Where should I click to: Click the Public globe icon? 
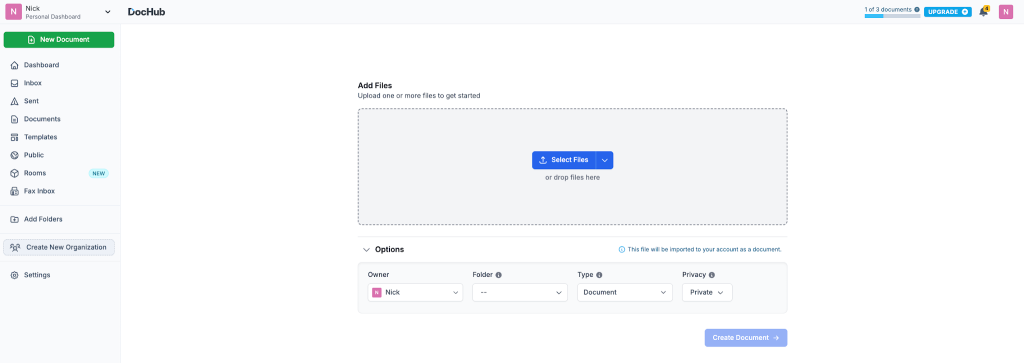click(14, 155)
